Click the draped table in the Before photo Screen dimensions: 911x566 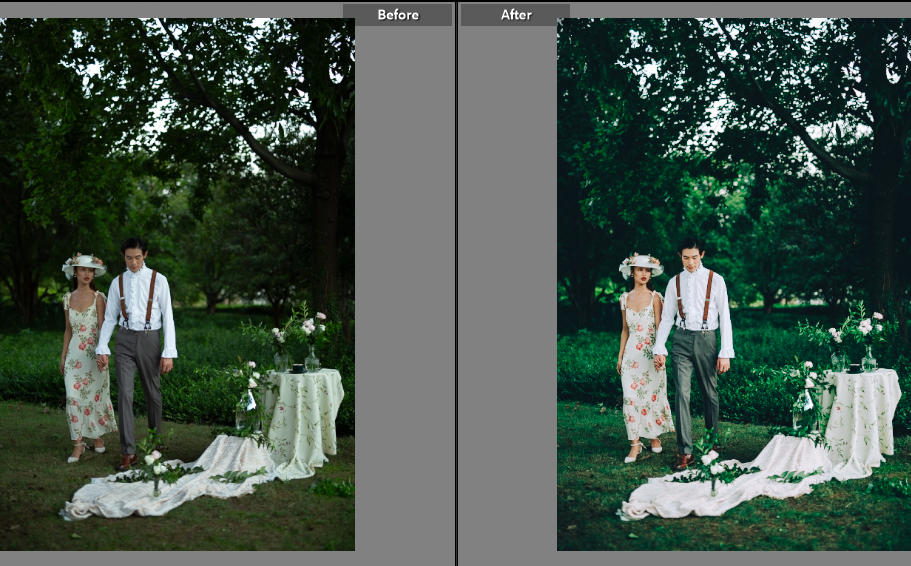pos(305,410)
